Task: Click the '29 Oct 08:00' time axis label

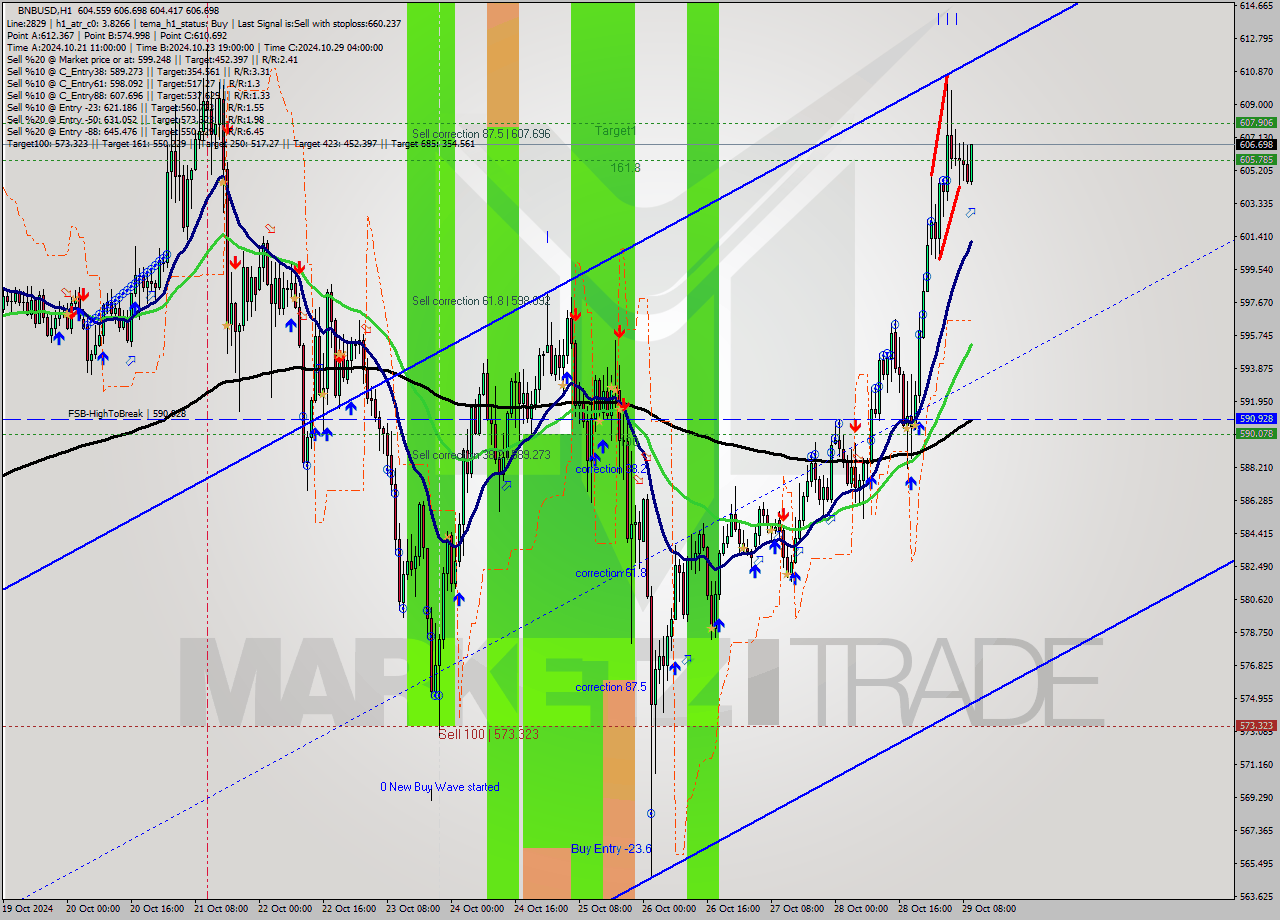Action: [x=987, y=909]
